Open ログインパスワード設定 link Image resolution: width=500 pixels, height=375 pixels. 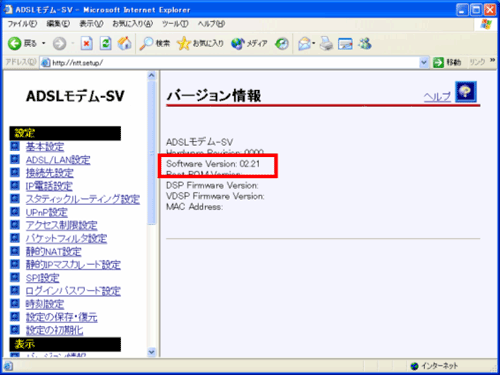[x=73, y=291]
